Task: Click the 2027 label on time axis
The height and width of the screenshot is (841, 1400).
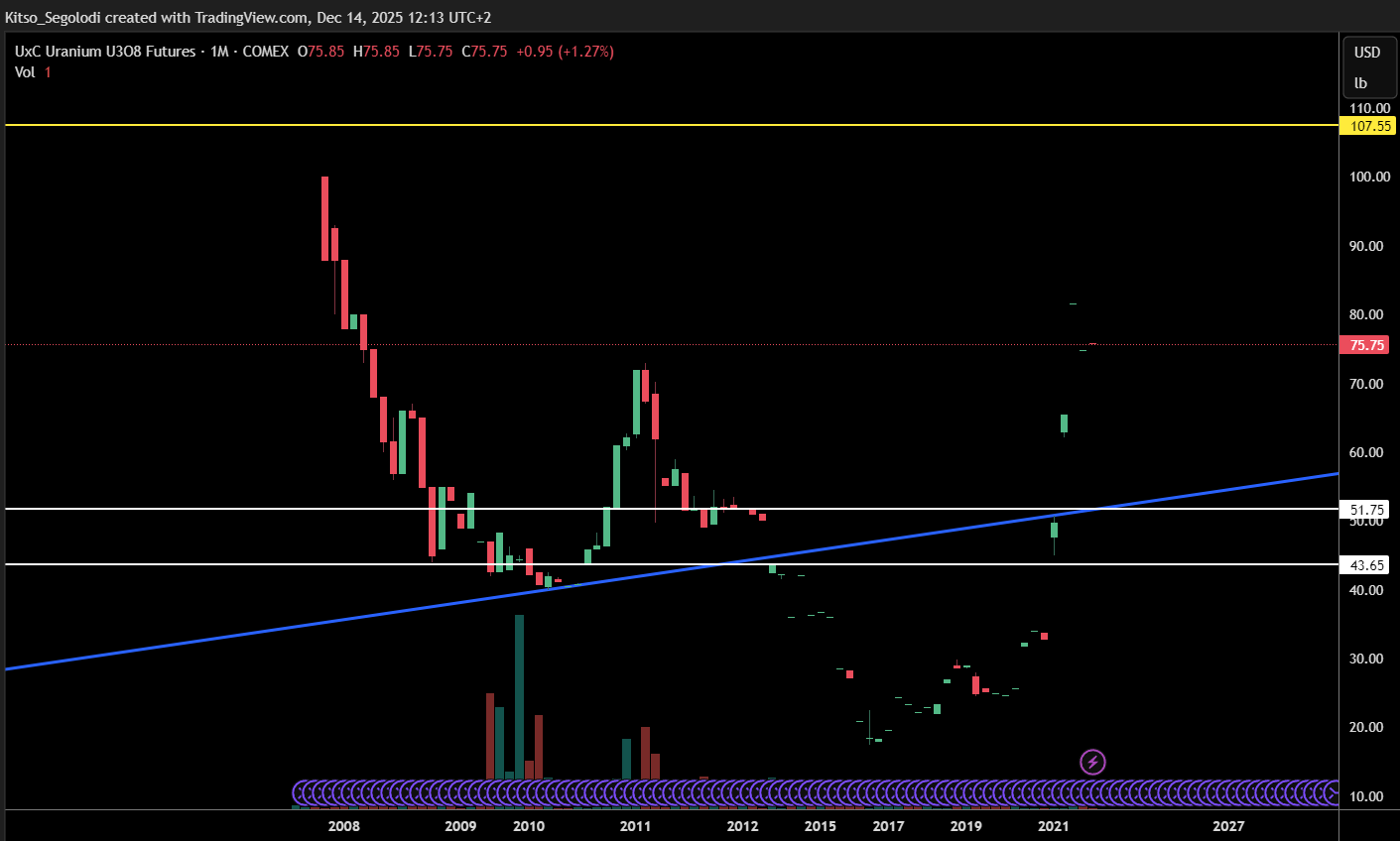Action: coord(1228,826)
